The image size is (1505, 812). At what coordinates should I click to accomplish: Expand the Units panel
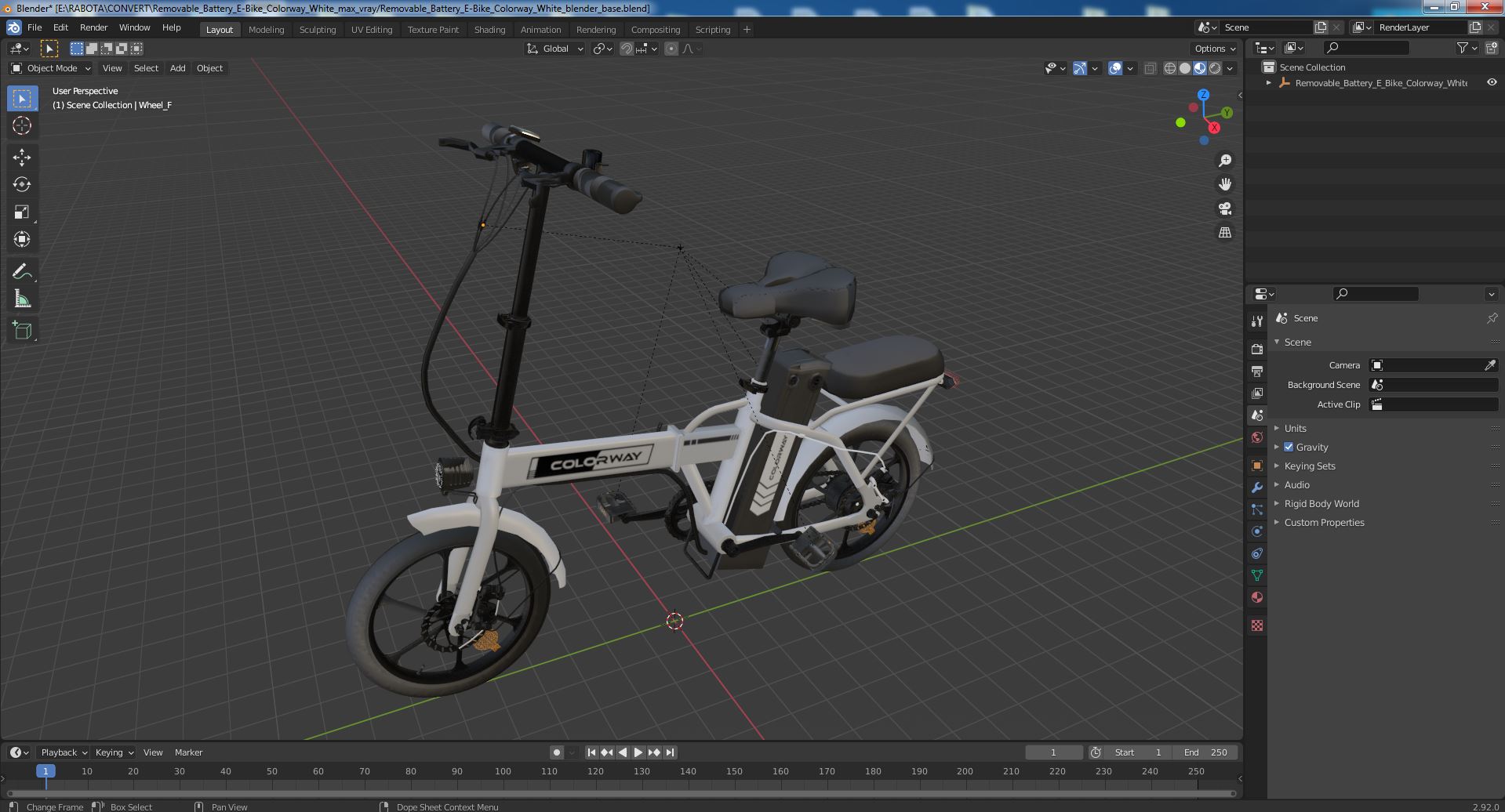click(x=1295, y=428)
